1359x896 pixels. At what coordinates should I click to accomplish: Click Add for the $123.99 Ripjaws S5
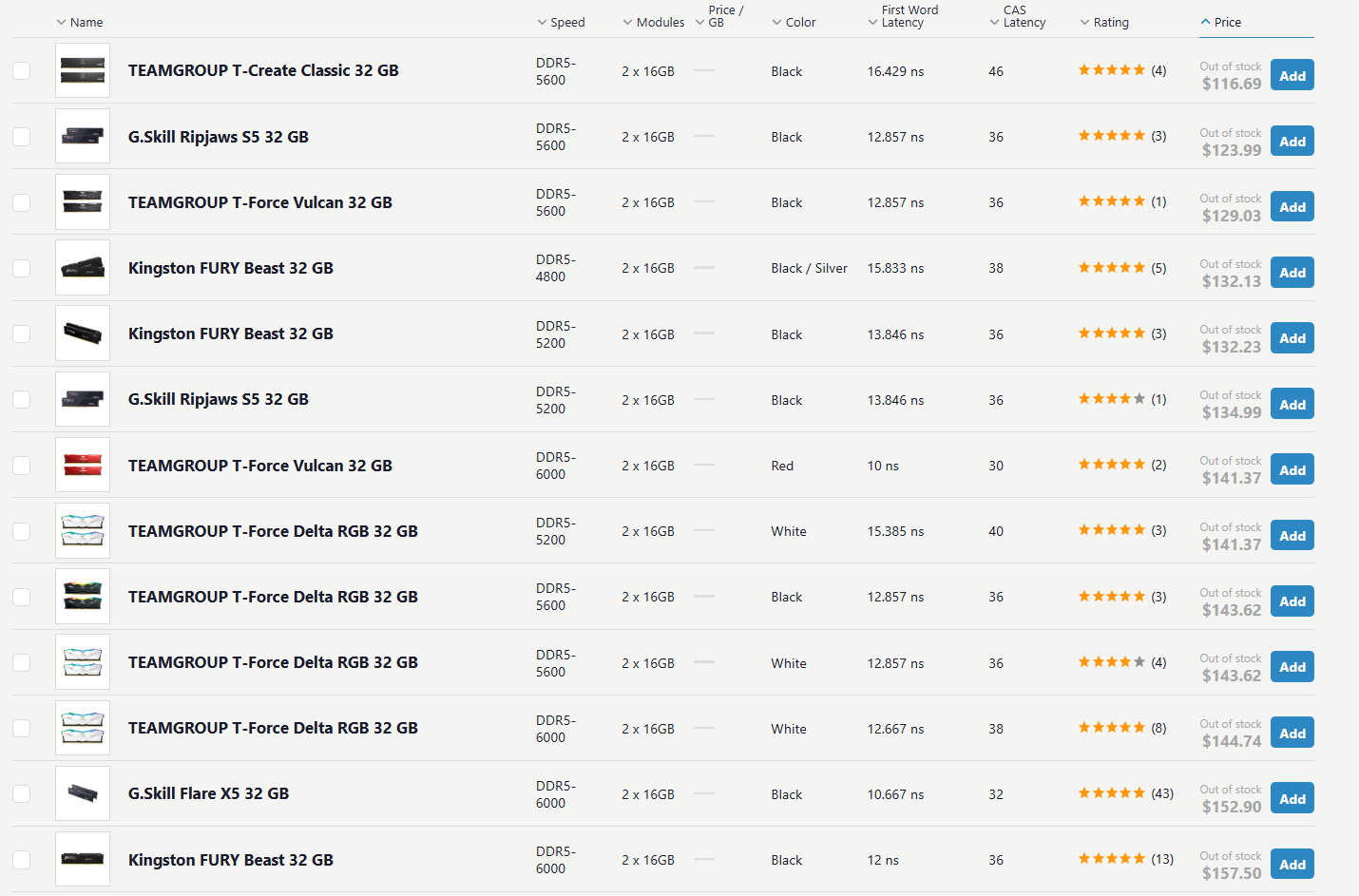pos(1292,142)
